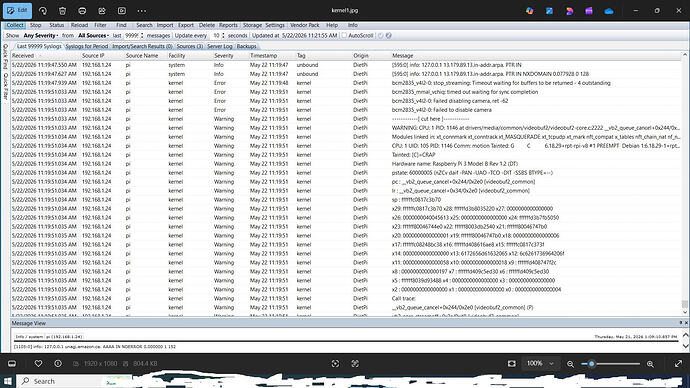Switch to the Sources (3) tab
This screenshot has height=388, width=690.
[189, 46]
